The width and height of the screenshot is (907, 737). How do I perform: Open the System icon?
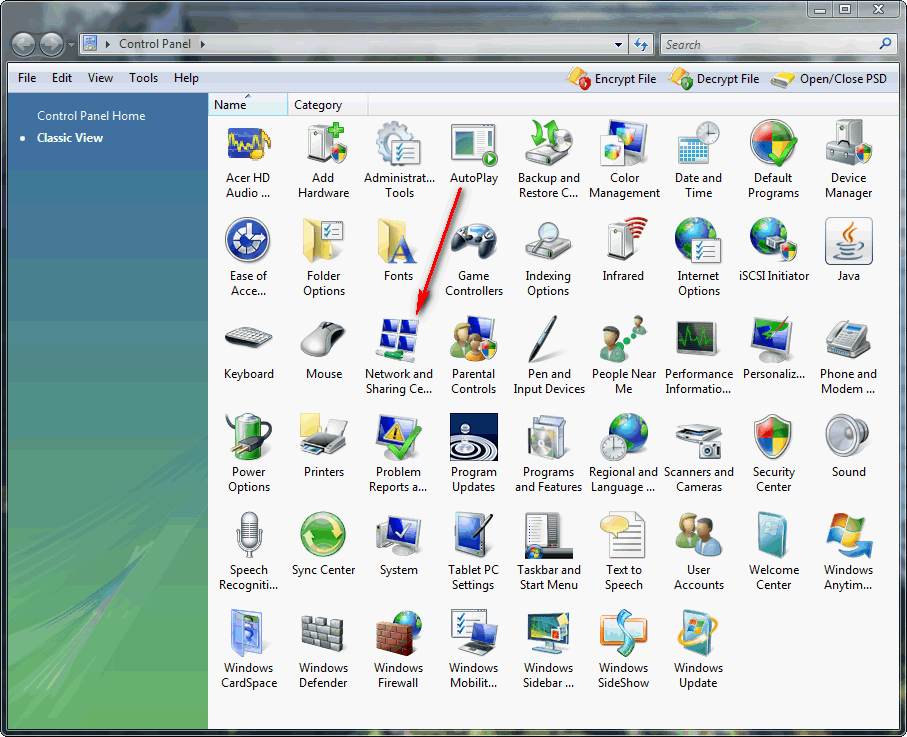[399, 535]
